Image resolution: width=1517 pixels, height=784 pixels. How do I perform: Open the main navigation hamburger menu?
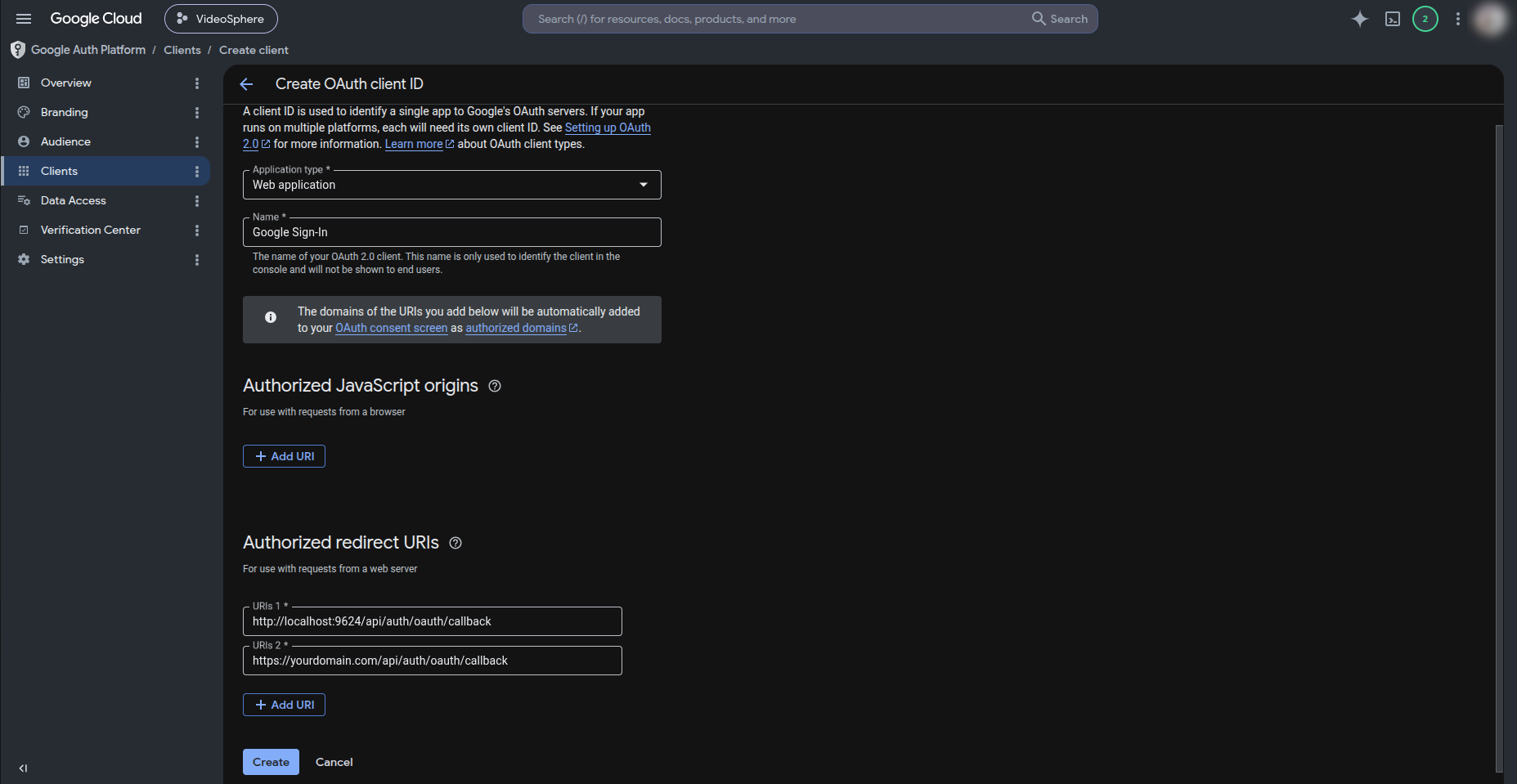[24, 19]
